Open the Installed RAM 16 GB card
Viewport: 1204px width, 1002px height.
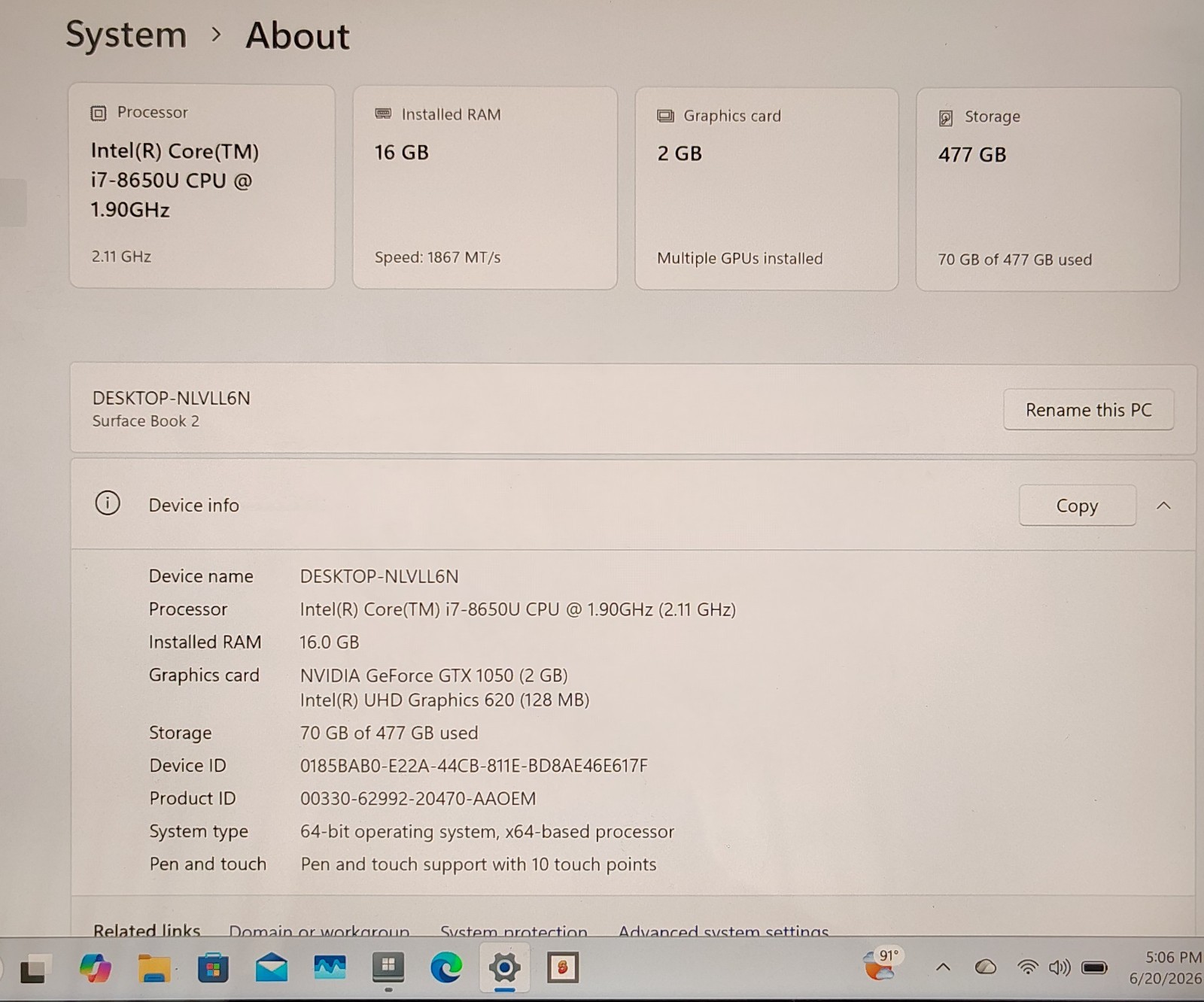(485, 187)
